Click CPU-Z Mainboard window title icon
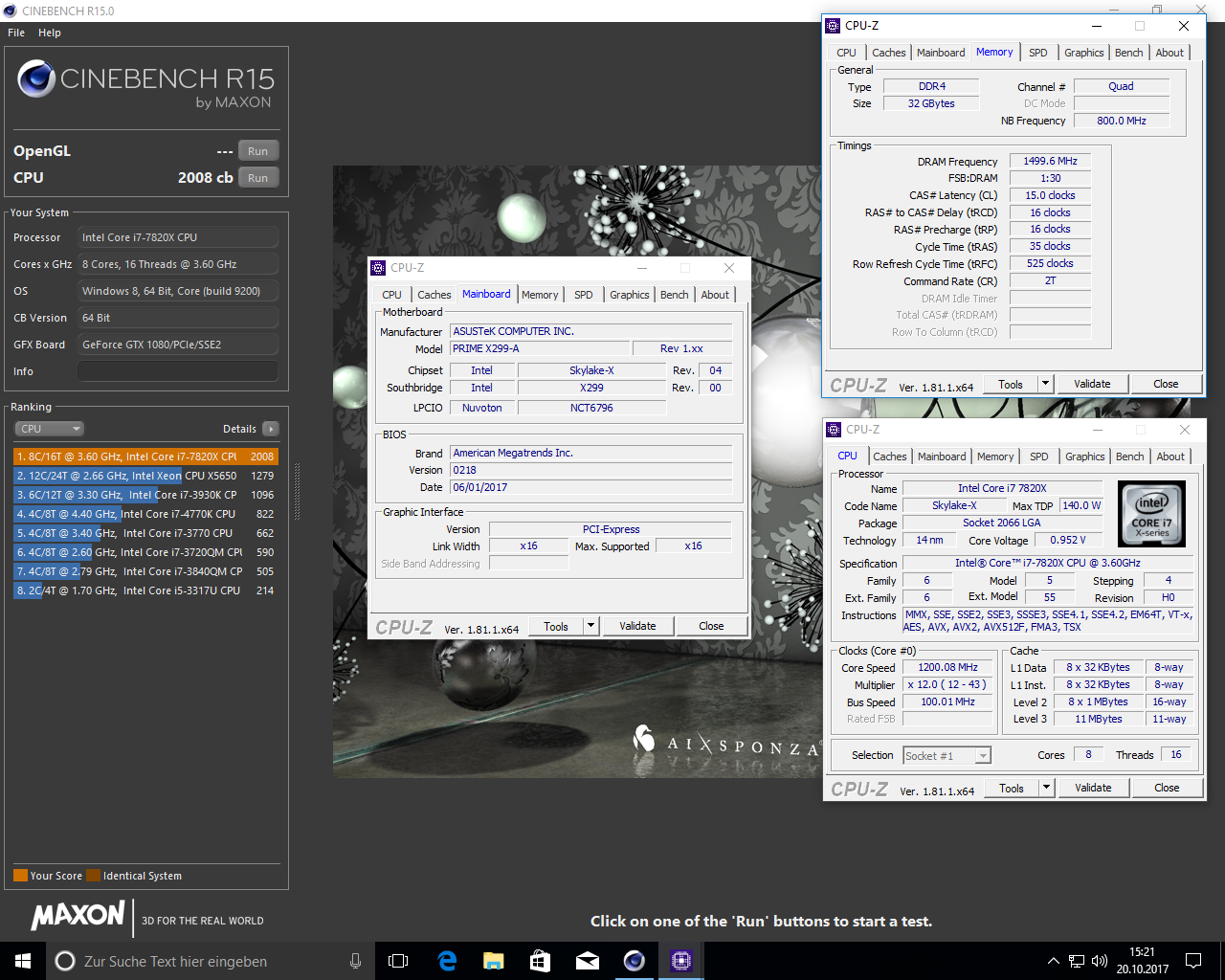 coord(379,268)
